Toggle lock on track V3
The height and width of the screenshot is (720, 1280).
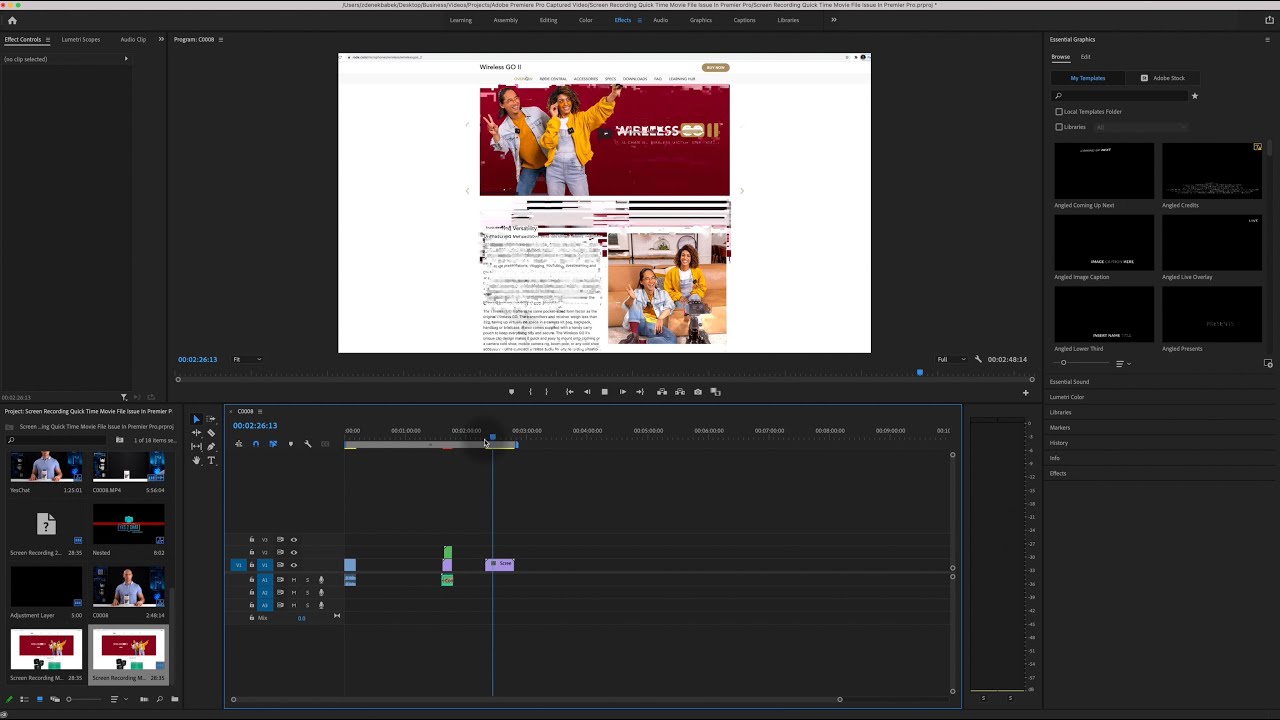[252, 540]
